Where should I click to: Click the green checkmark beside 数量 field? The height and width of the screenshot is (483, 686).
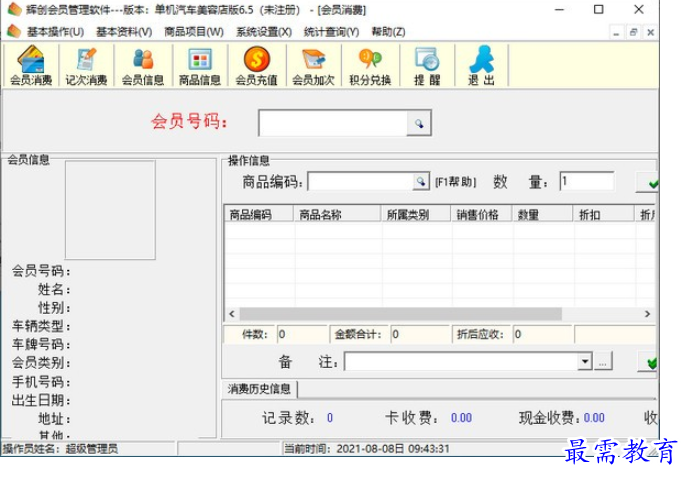648,182
